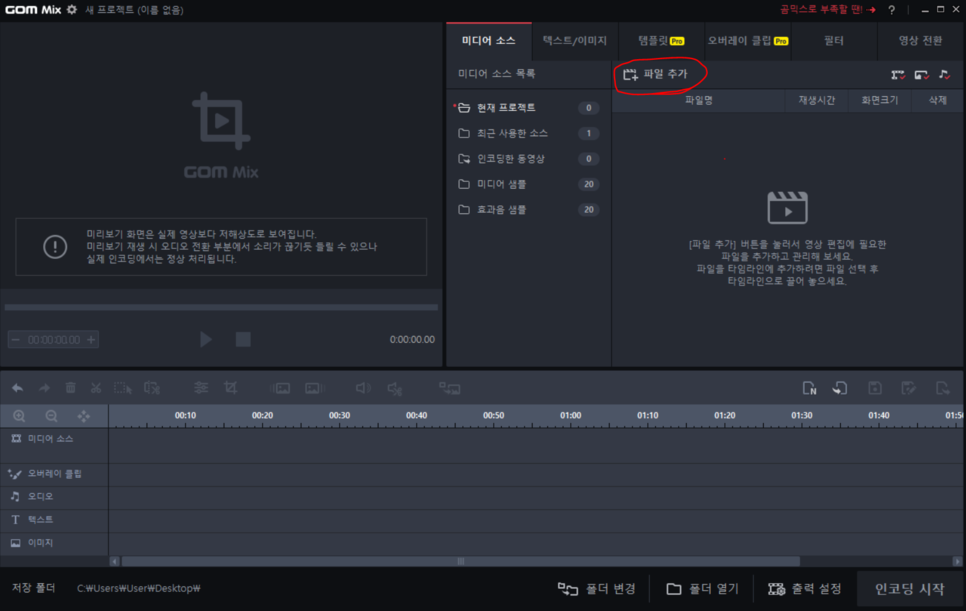Fit timeline to window icon
Viewport: 966px width, 611px height.
click(x=84, y=416)
